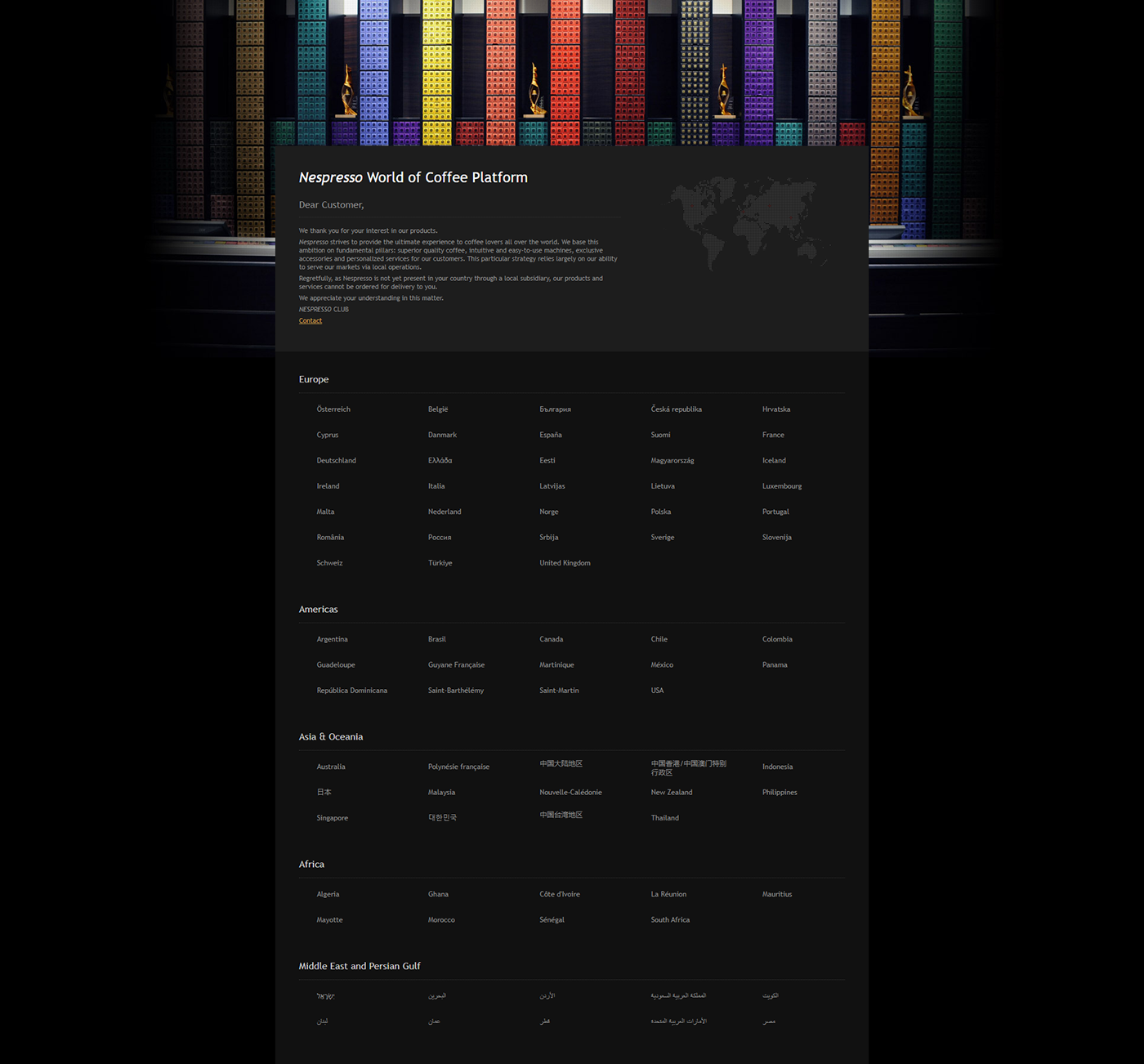Choose België country link
The width and height of the screenshot is (1144, 1064).
(438, 409)
